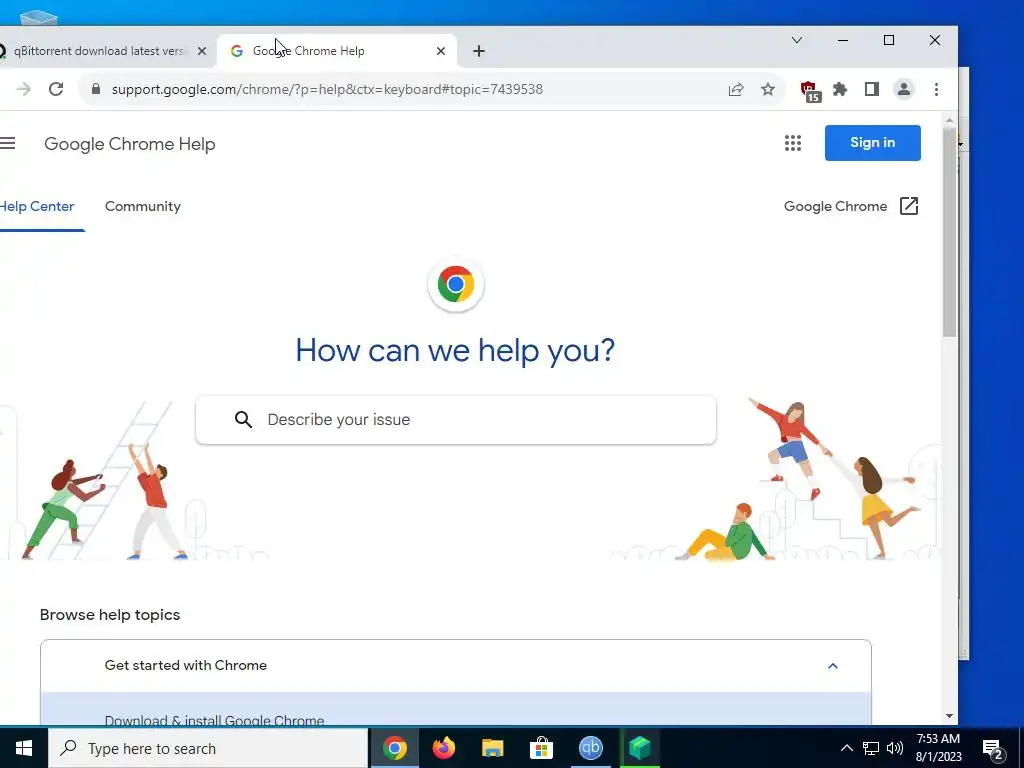Open the Chrome three-dot menu
The image size is (1024, 768).
click(936, 89)
